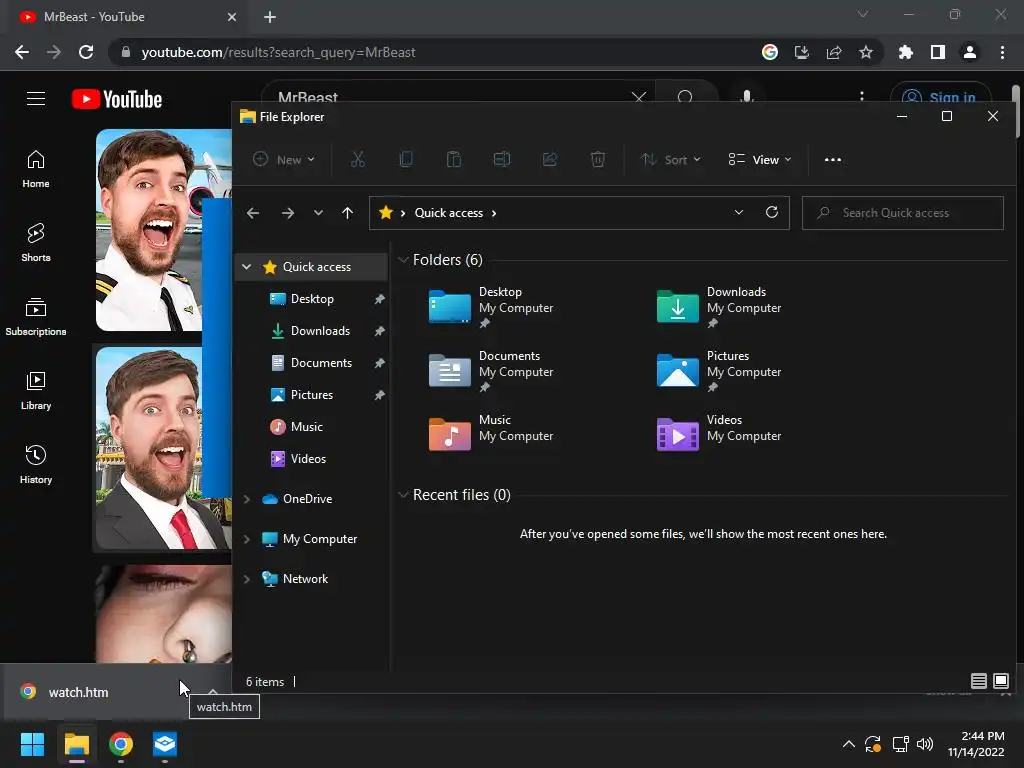Click the YouTube logo
The image size is (1024, 768).
pyautogui.click(x=117, y=99)
